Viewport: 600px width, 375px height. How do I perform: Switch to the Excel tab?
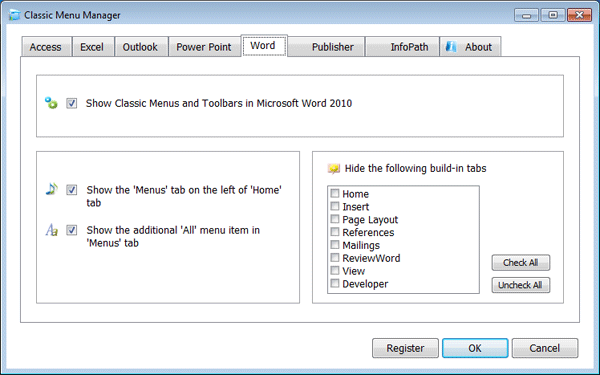point(93,47)
